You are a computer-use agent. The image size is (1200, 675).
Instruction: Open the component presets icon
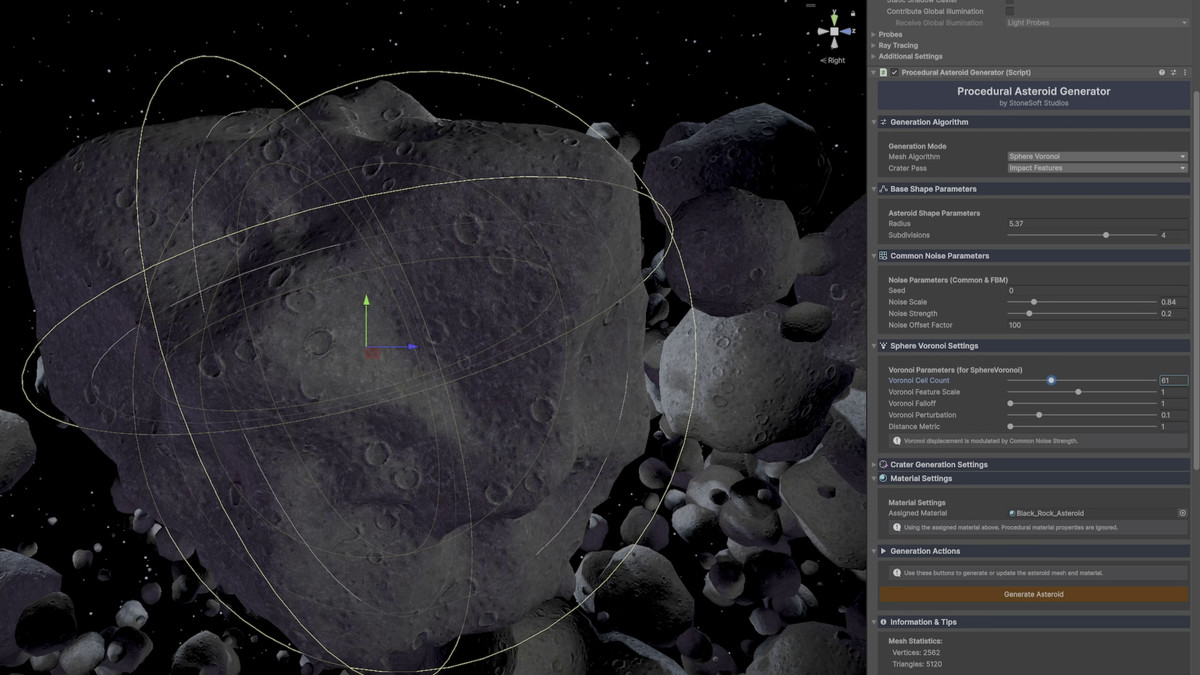(x=1173, y=72)
